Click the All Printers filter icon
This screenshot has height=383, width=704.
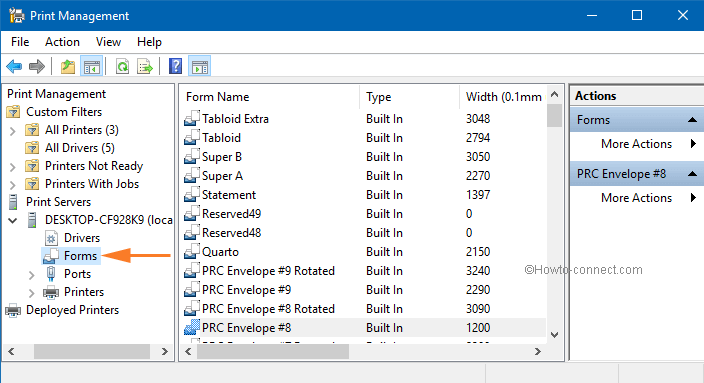pyautogui.click(x=32, y=130)
